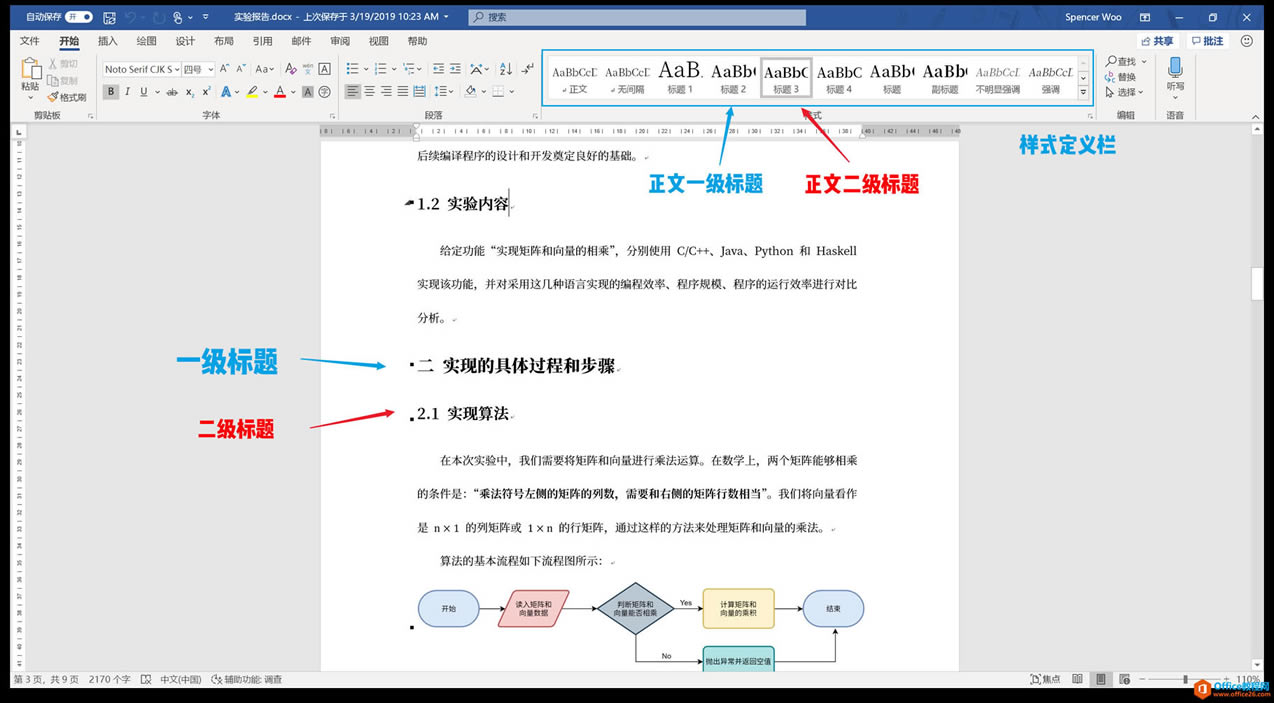
Task: Start Dictate with the microphone icon
Action: pyautogui.click(x=1175, y=70)
